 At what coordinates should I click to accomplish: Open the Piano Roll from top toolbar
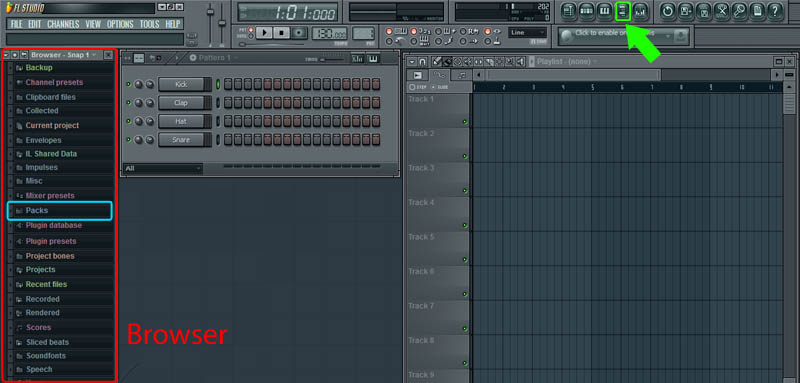[604, 10]
